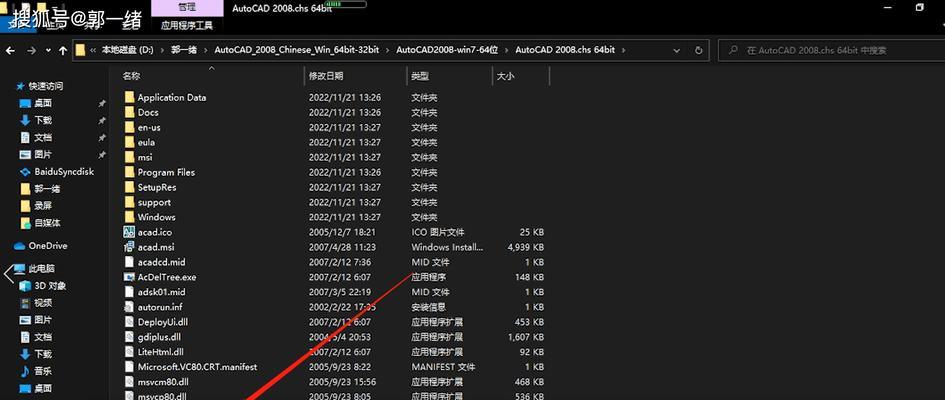Expand chevron after 本地磁盘 (D:) breadcrumb
Image resolution: width=945 pixels, height=400 pixels.
click(162, 50)
